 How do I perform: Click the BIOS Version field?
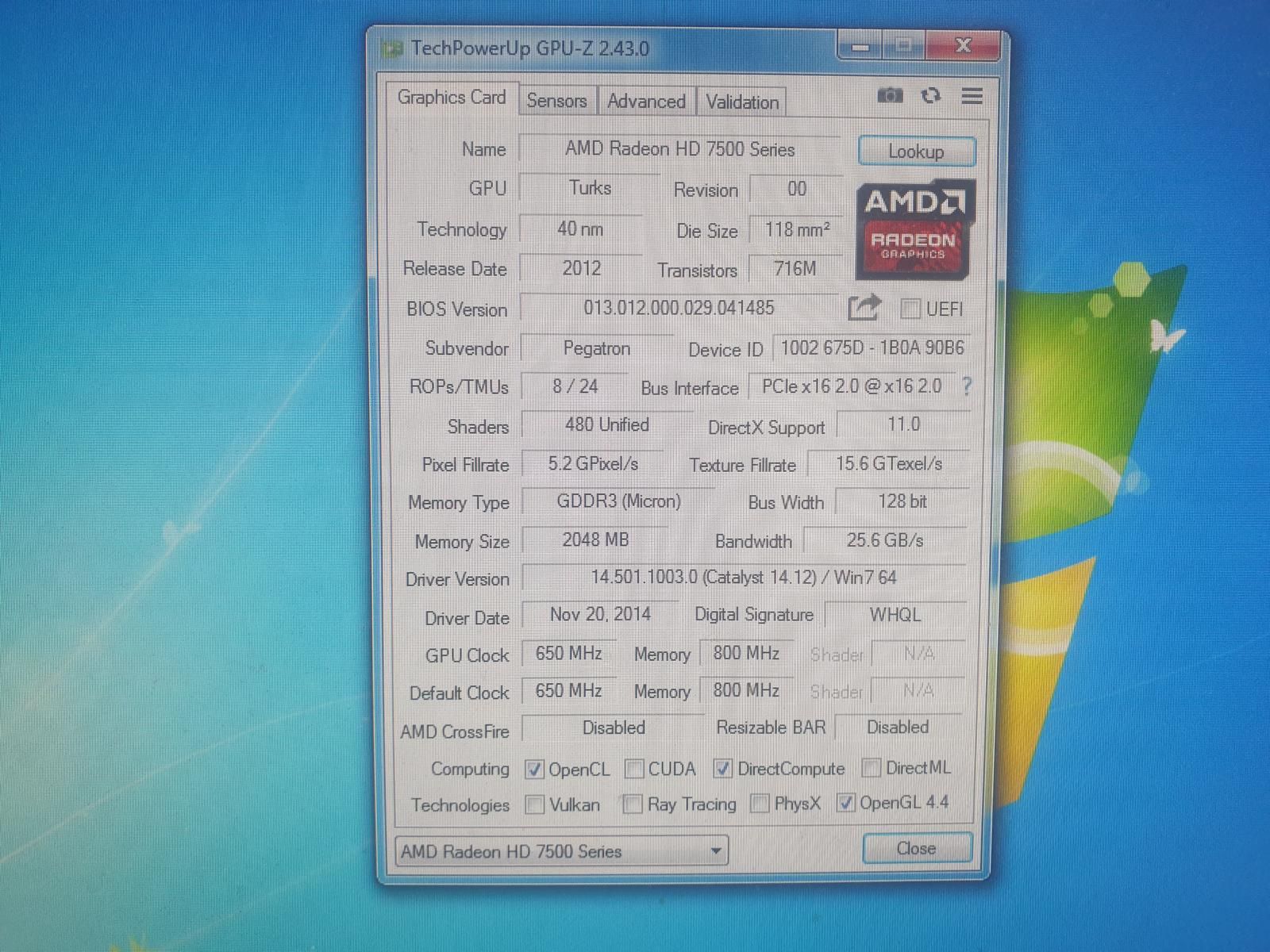click(x=679, y=308)
